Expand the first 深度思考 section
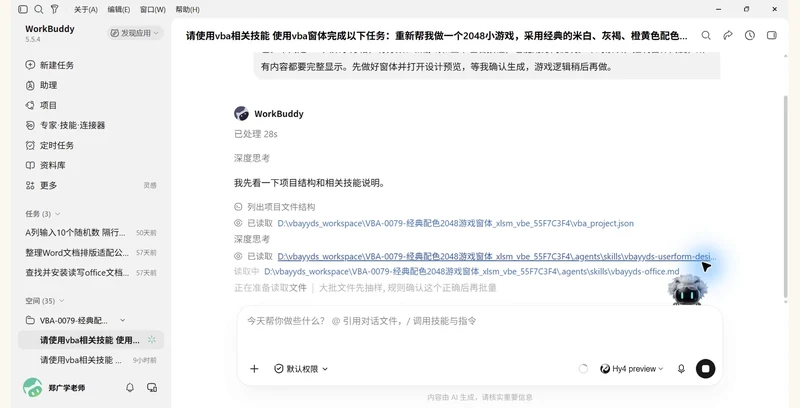Image resolution: width=800 pixels, height=408 pixels. 252,158
